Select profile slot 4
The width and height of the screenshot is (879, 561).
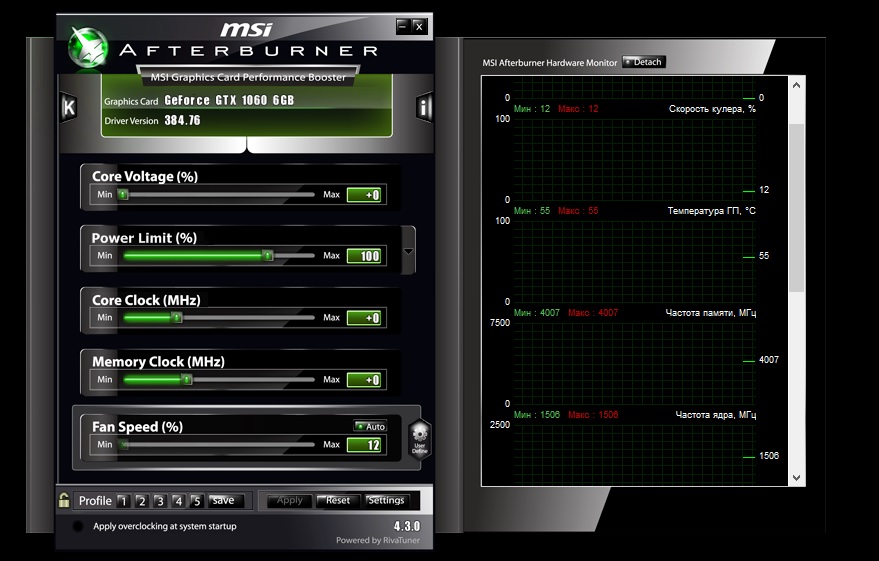click(x=178, y=500)
